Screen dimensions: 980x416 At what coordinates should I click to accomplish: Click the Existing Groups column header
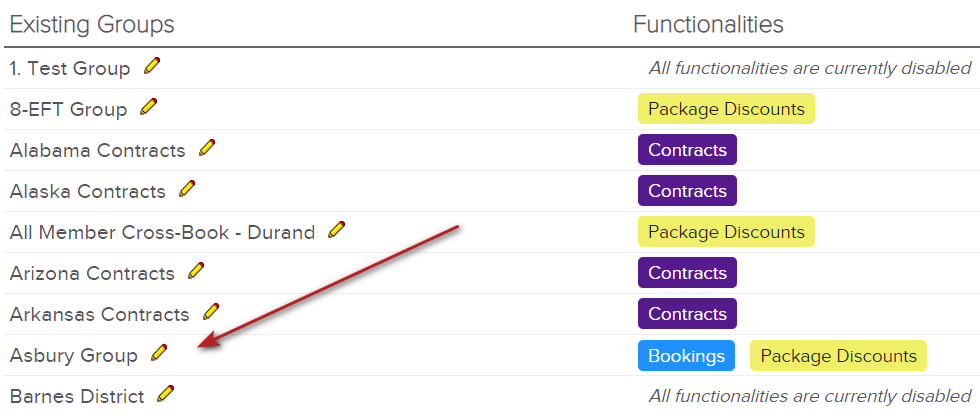click(92, 24)
